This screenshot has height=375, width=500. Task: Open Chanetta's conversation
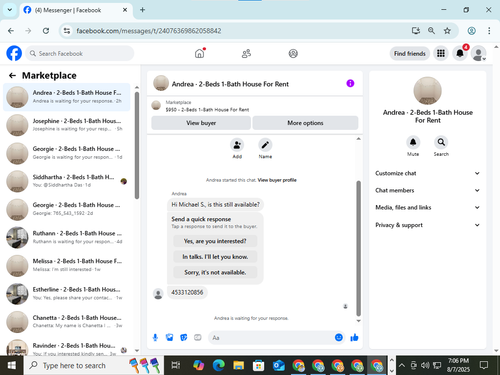tap(67, 322)
